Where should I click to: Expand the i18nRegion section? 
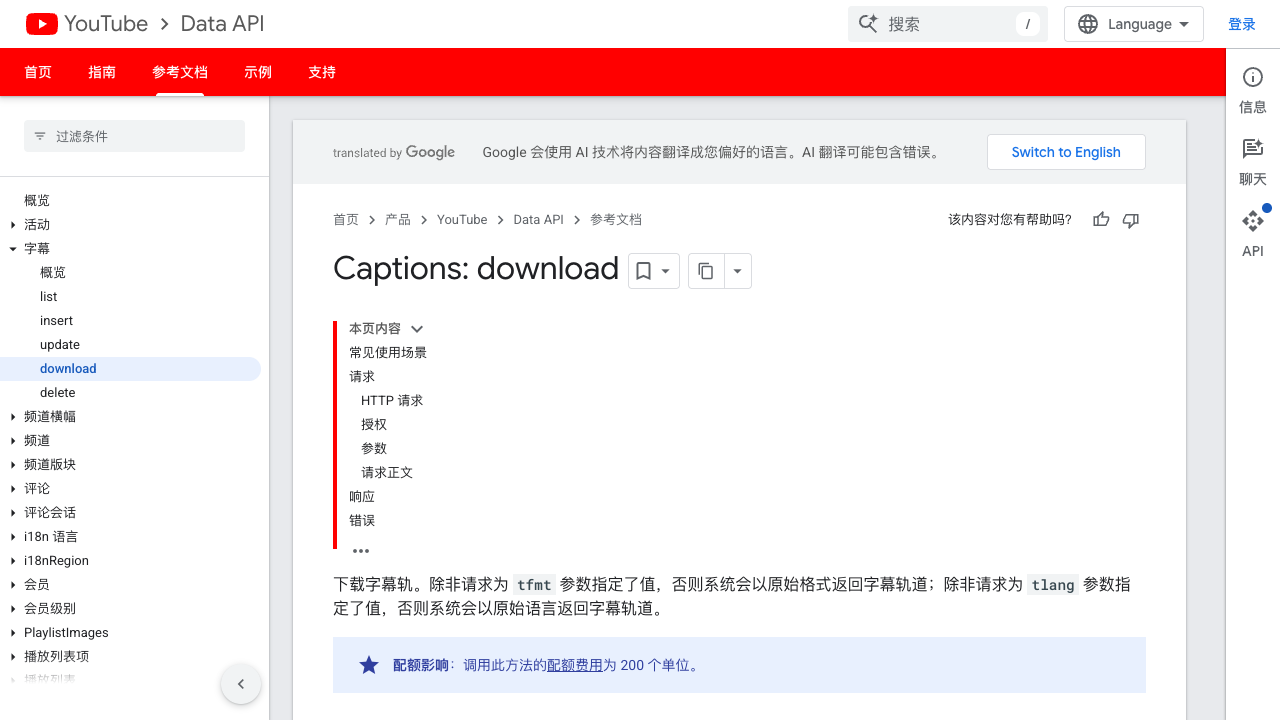13,561
